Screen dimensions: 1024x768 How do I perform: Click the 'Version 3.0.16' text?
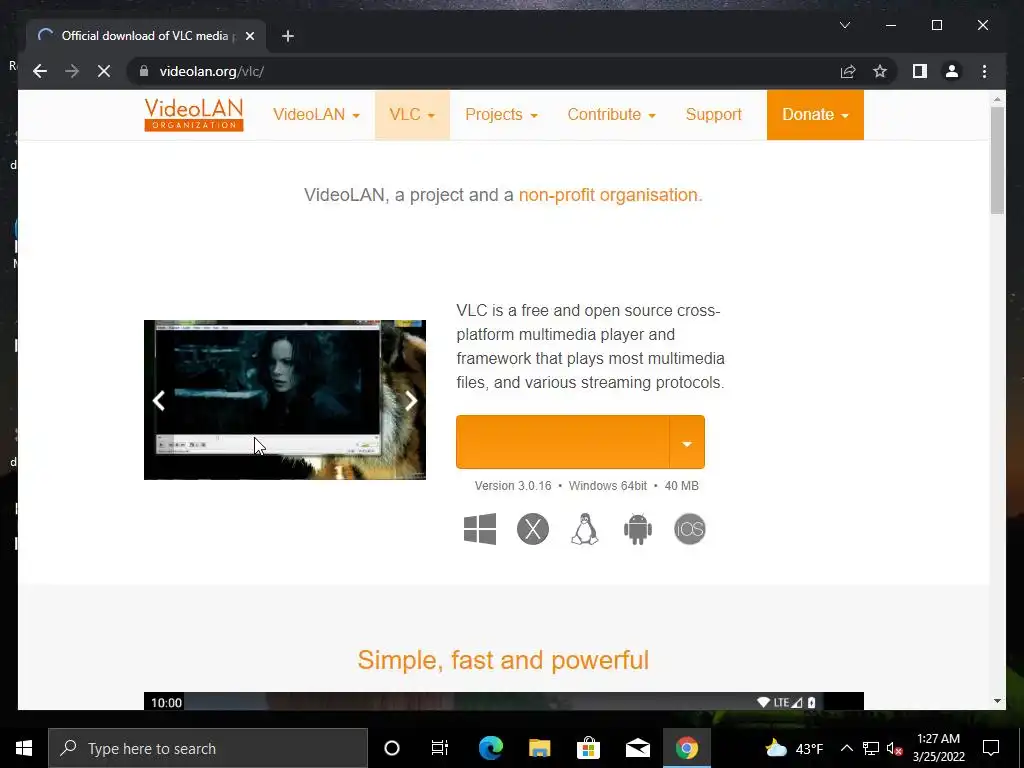point(513,486)
